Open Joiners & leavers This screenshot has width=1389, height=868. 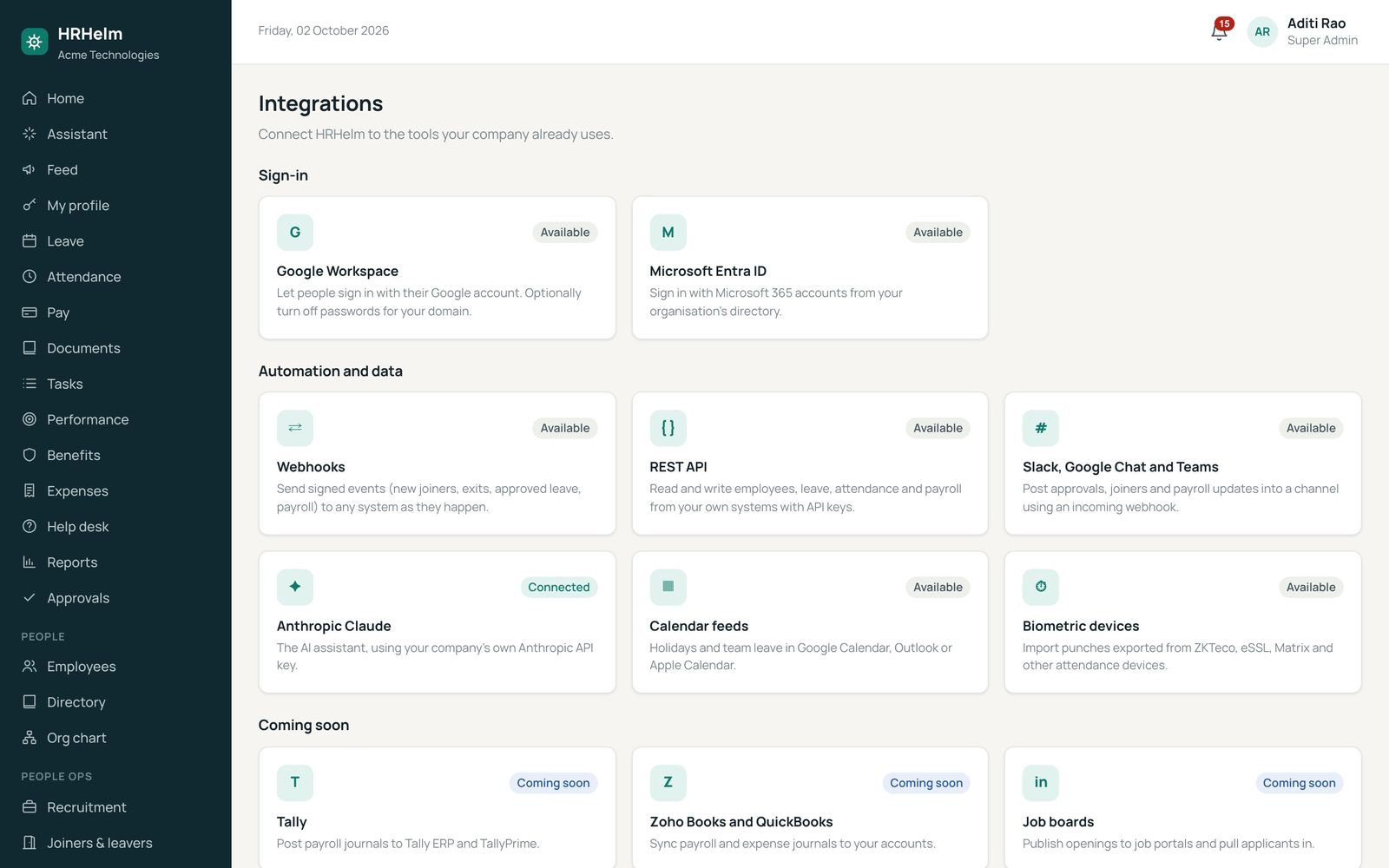pos(115,842)
